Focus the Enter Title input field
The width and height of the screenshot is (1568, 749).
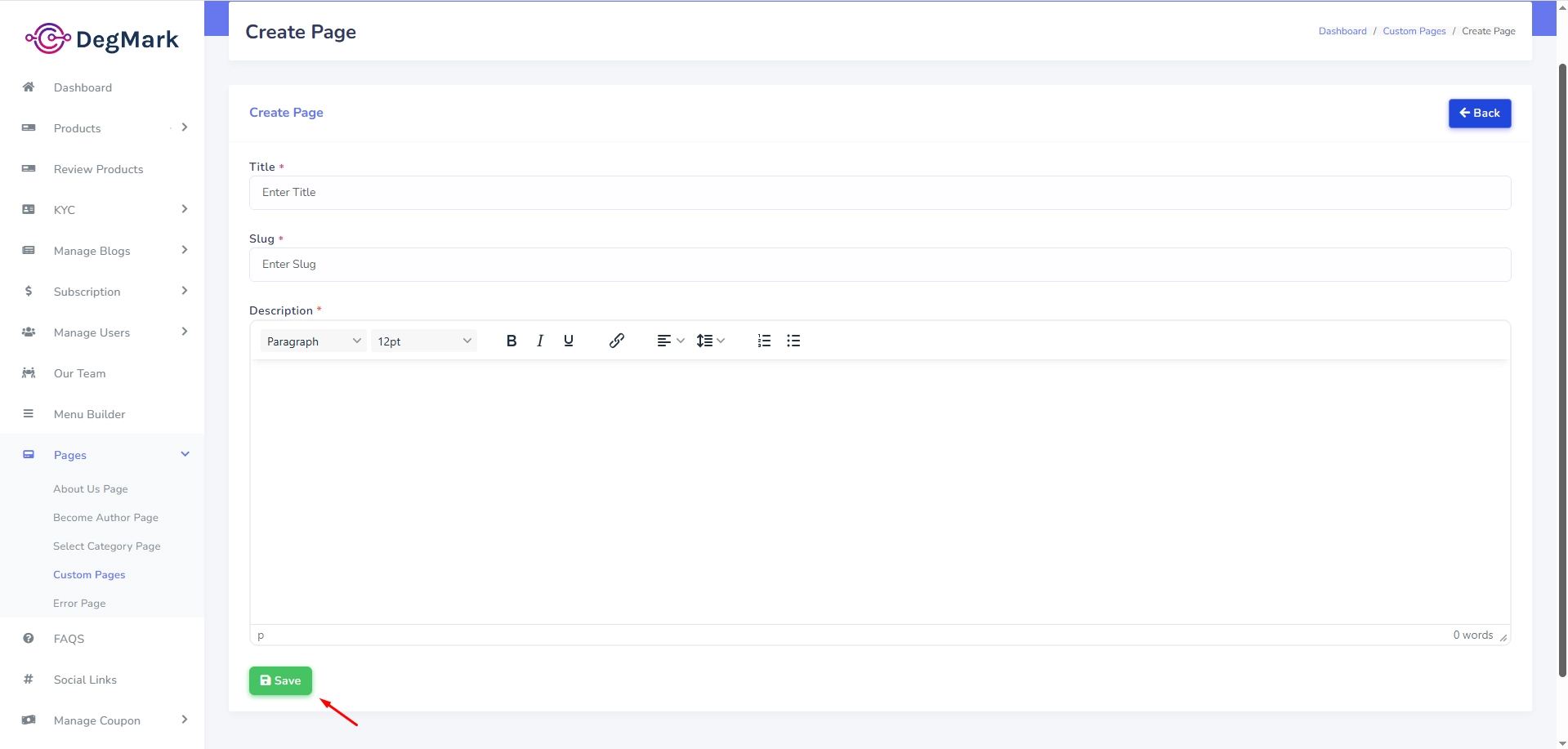tap(880, 193)
